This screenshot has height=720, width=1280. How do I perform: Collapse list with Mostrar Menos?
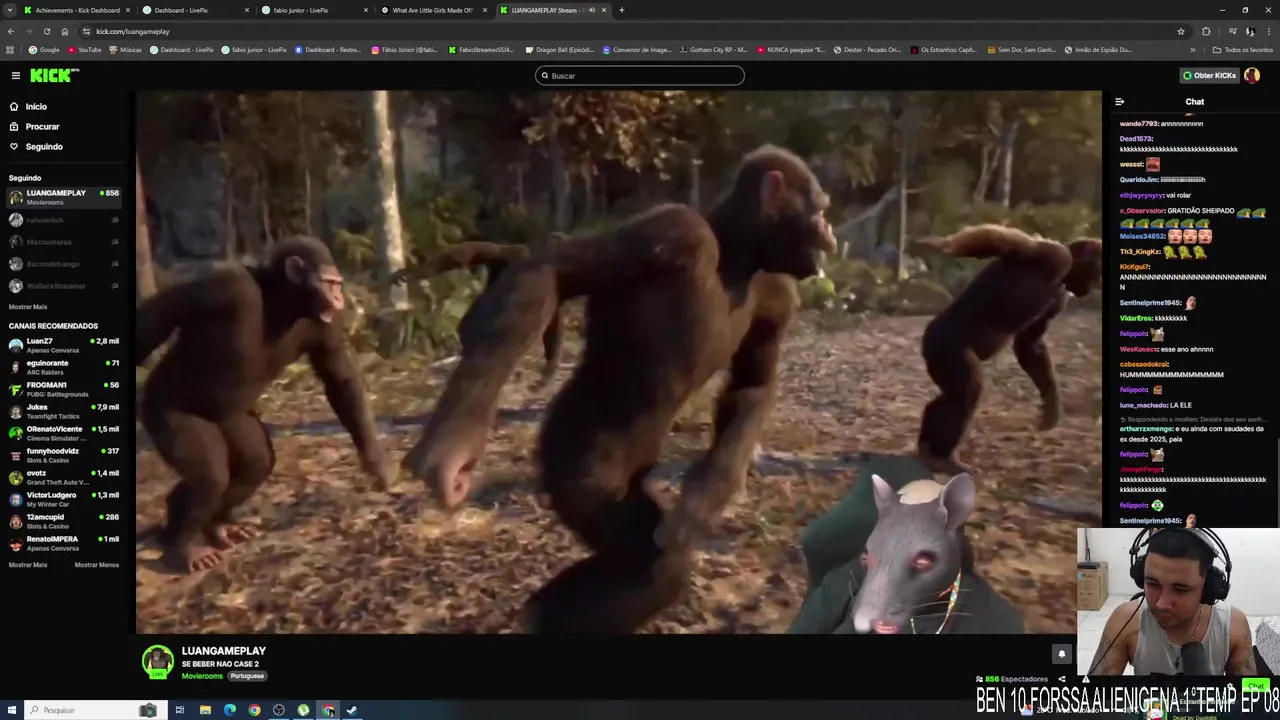97,565
